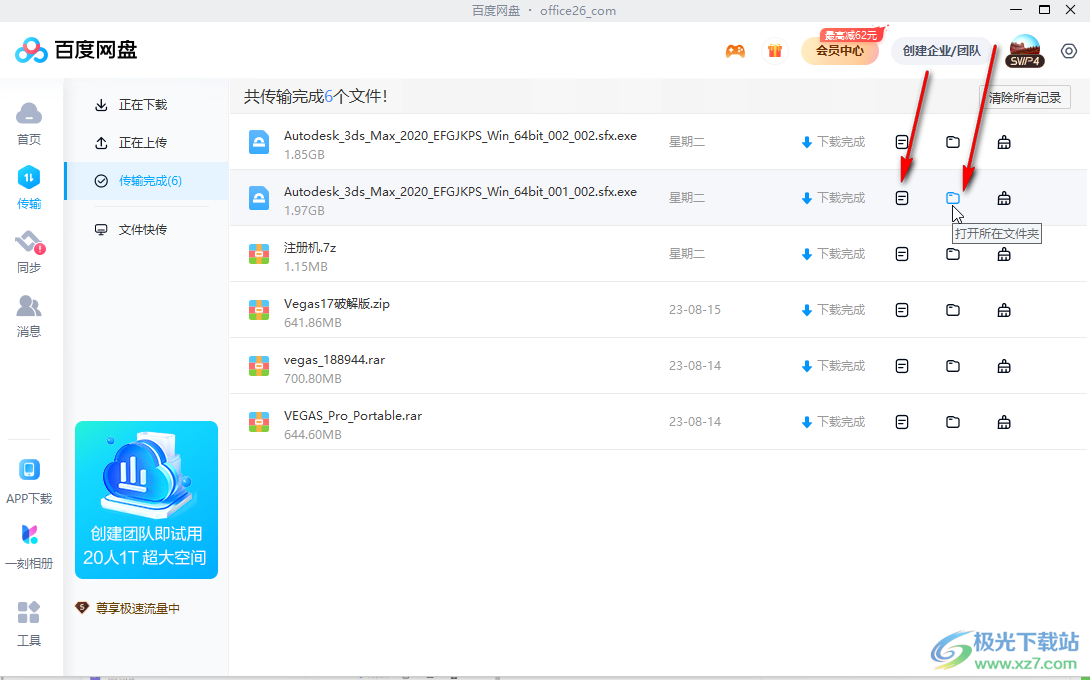Open containing folder icon for 注册机.7z
This screenshot has height=680, width=1090.
[x=952, y=253]
